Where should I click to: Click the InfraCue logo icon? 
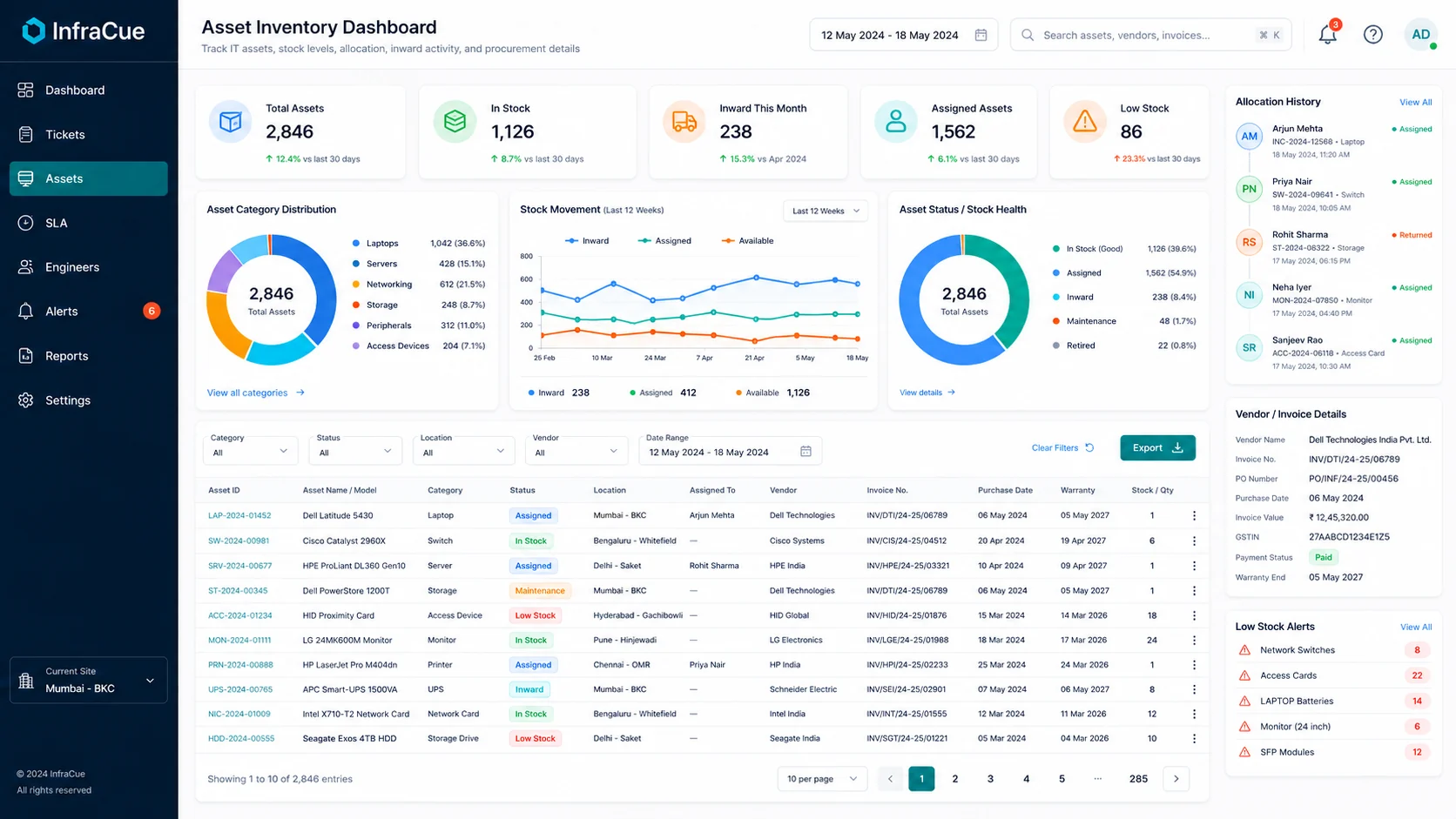click(x=33, y=30)
